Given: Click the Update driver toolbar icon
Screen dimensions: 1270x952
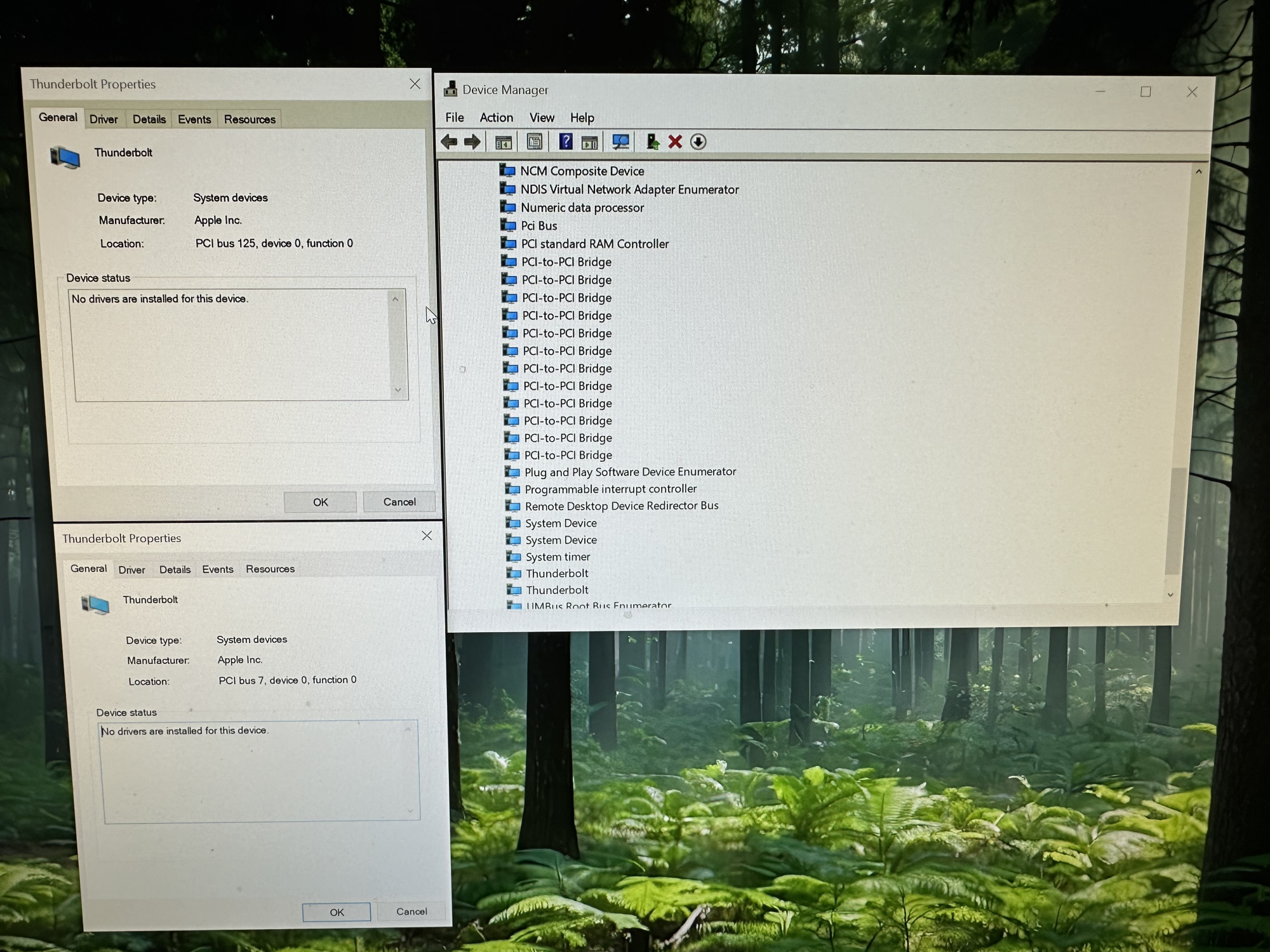Looking at the screenshot, I should tap(652, 142).
